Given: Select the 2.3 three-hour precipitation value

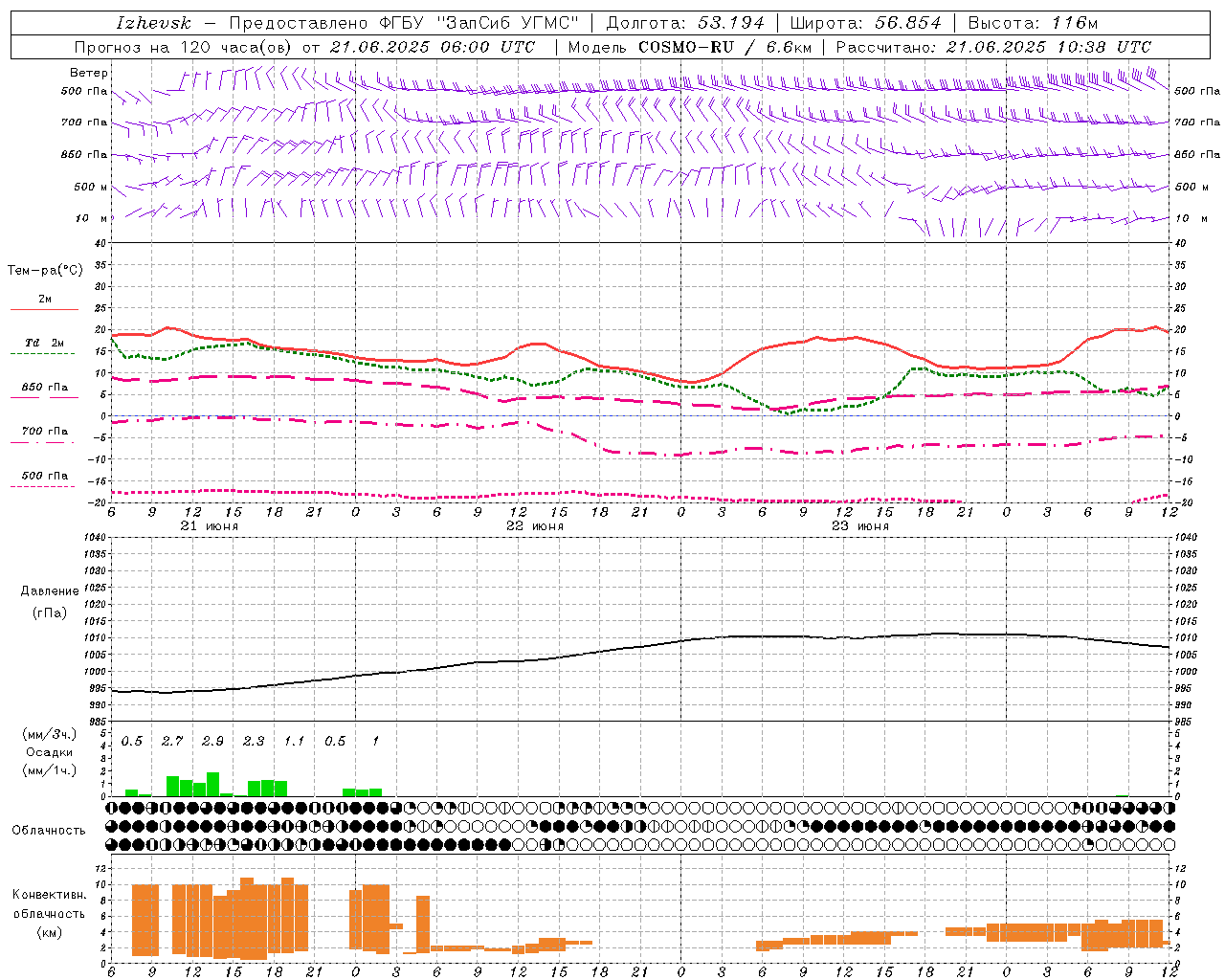Looking at the screenshot, I should (254, 742).
